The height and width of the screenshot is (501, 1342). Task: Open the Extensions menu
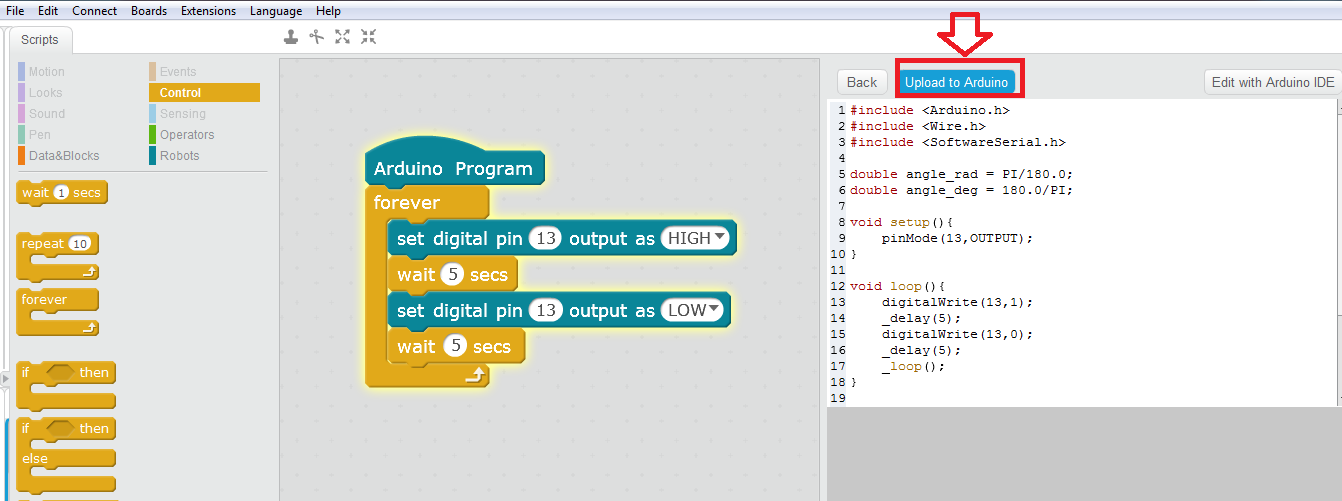[208, 11]
